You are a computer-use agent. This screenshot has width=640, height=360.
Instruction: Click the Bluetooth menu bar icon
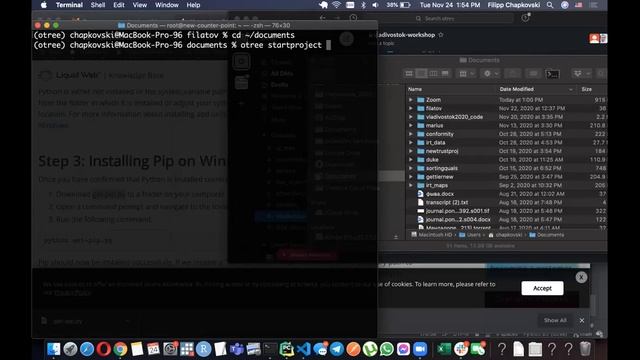[363, 5]
